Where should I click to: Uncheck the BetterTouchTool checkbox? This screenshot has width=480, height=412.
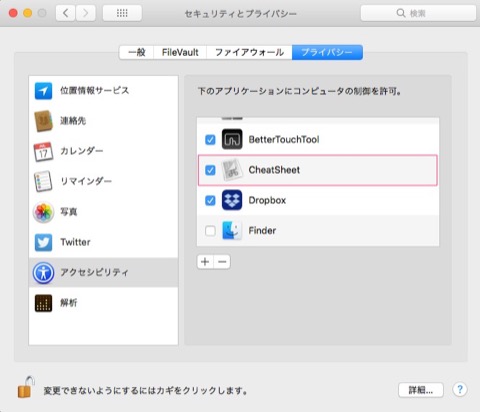coord(210,140)
